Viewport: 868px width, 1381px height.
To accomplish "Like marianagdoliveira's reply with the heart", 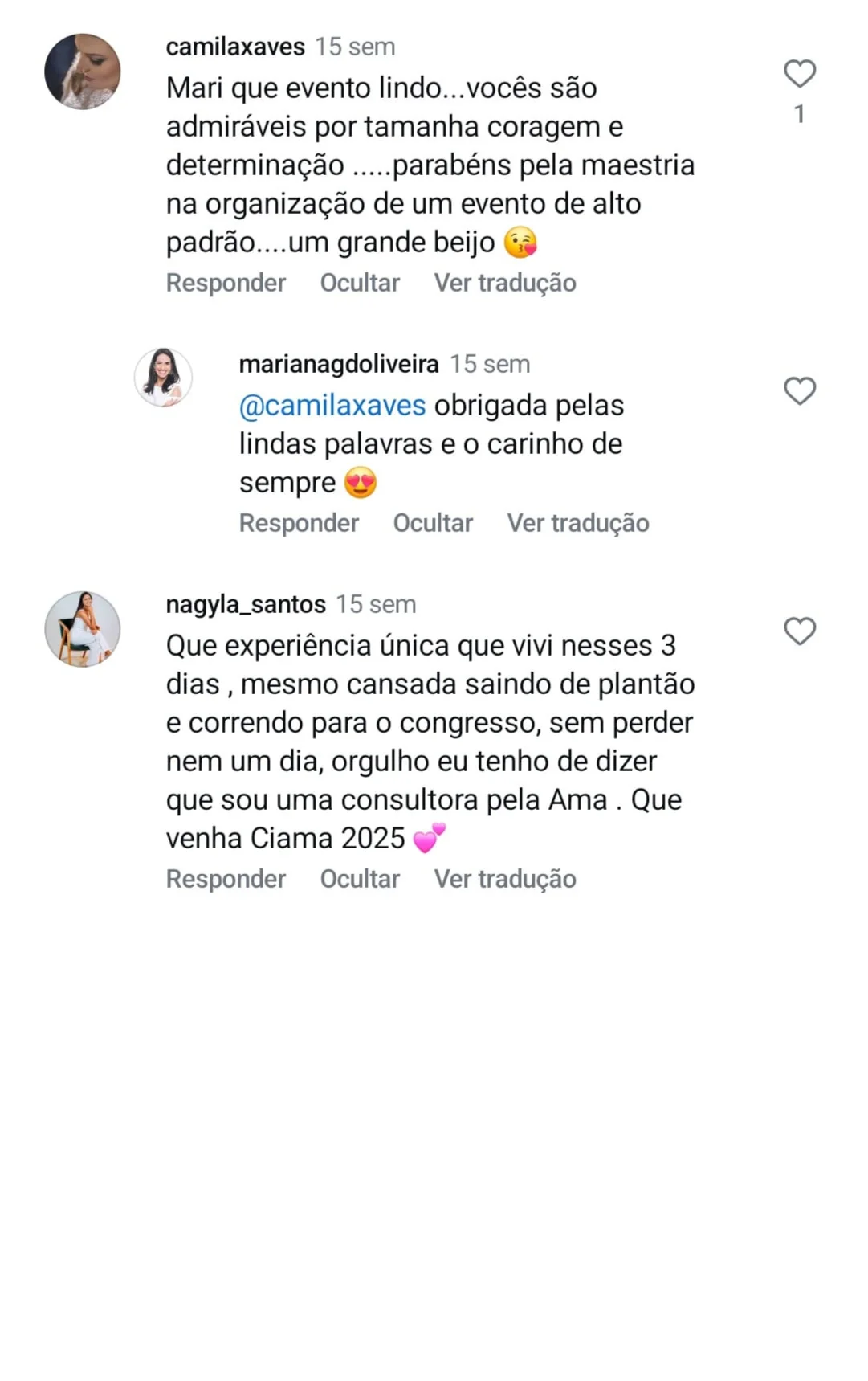I will click(x=799, y=391).
